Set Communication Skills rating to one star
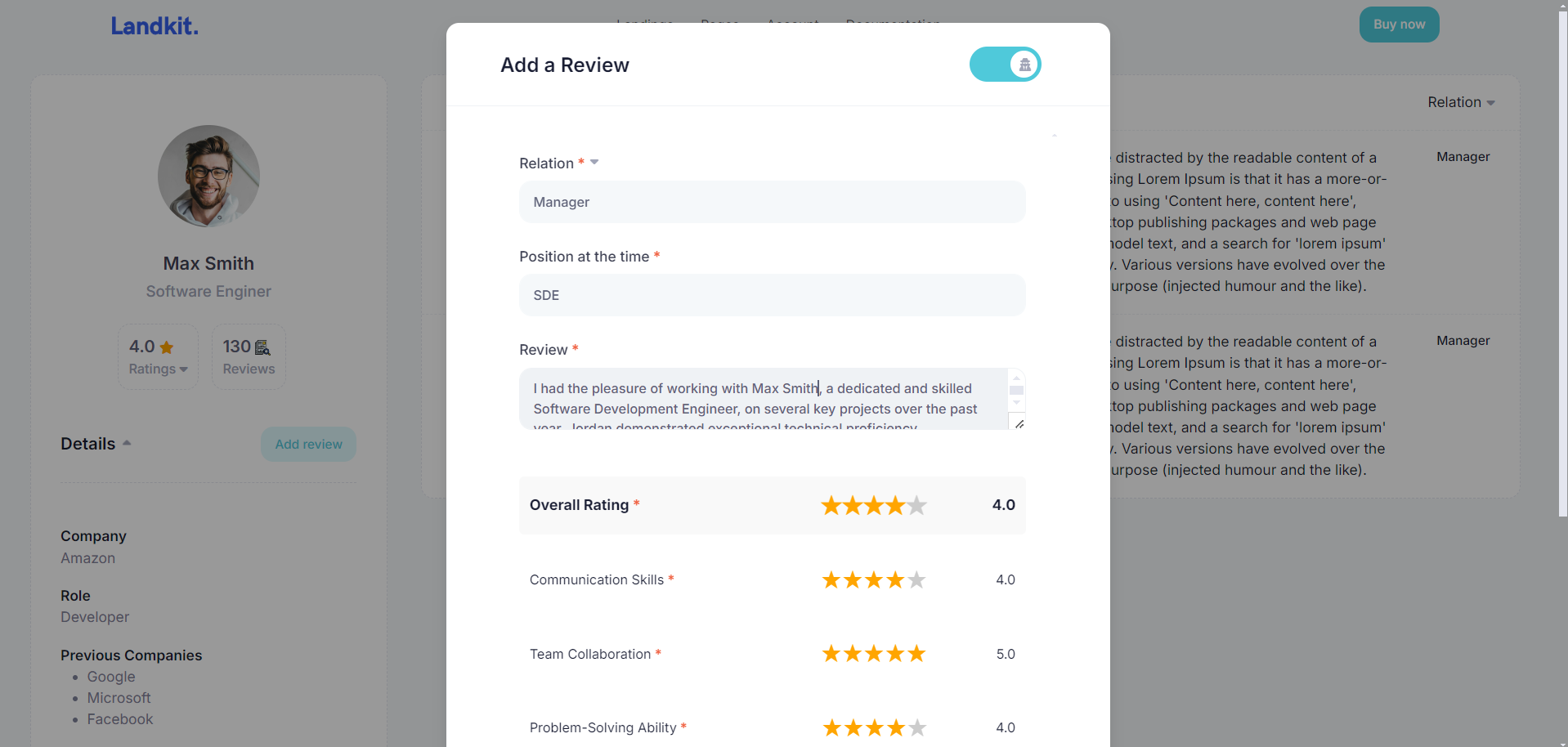 [x=831, y=580]
